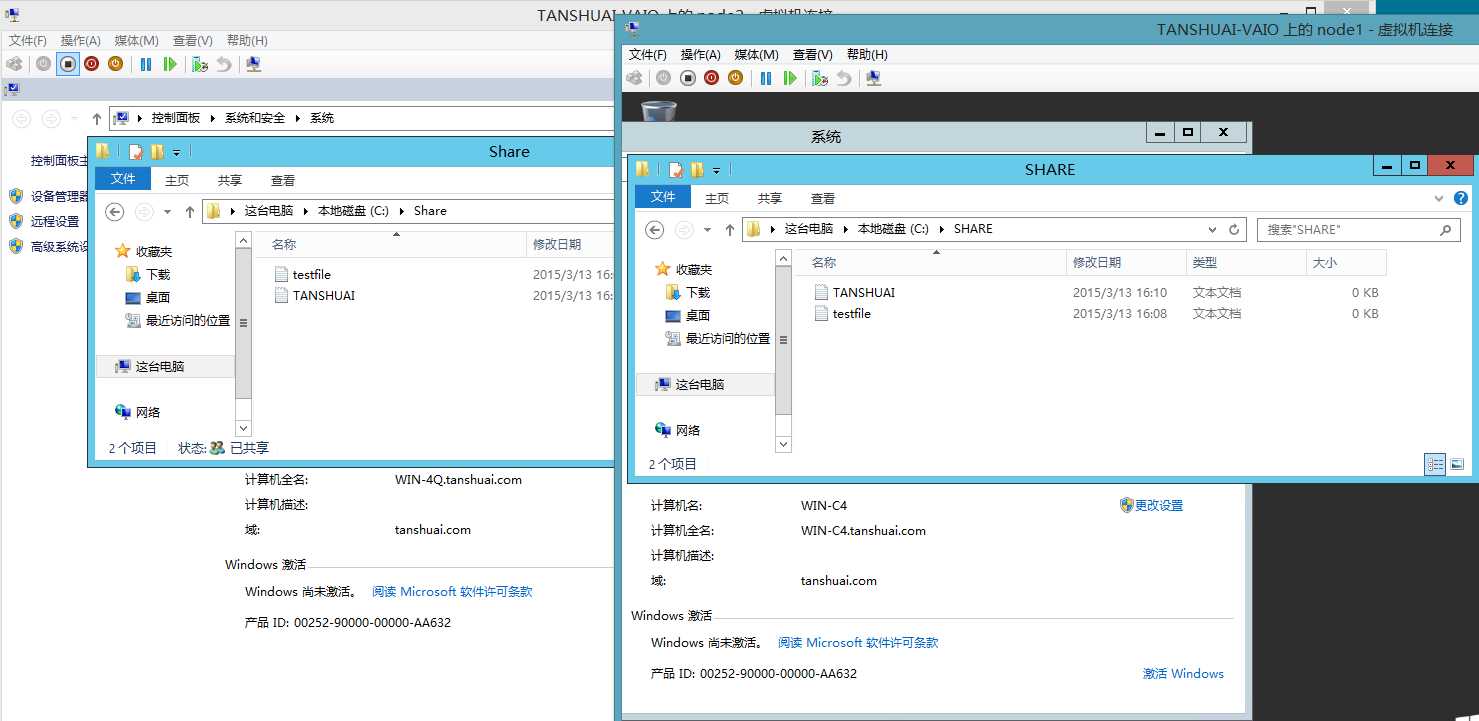This screenshot has width=1479, height=721.
Task: Click New Folder quick-access icon in SHARE window
Action: [x=697, y=170]
